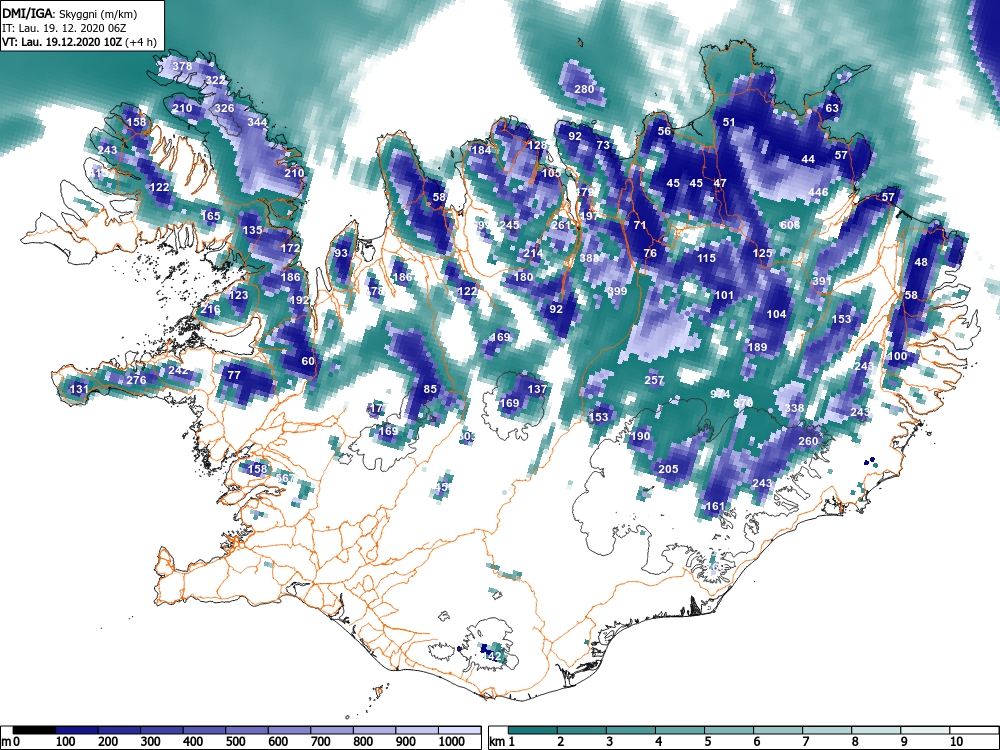Click the visibility value '101' on map
Screen dimensions: 1000x750
coord(724,295)
